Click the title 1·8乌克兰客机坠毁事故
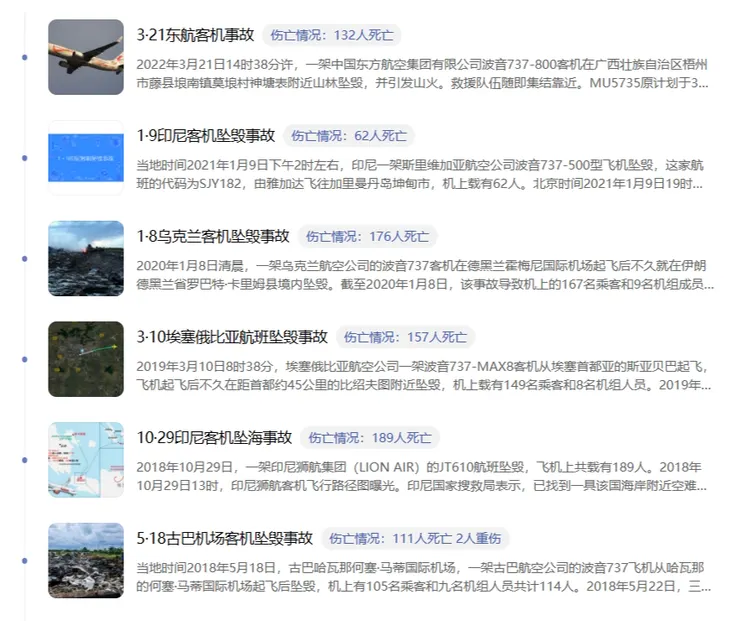The image size is (740, 621). [x=213, y=236]
